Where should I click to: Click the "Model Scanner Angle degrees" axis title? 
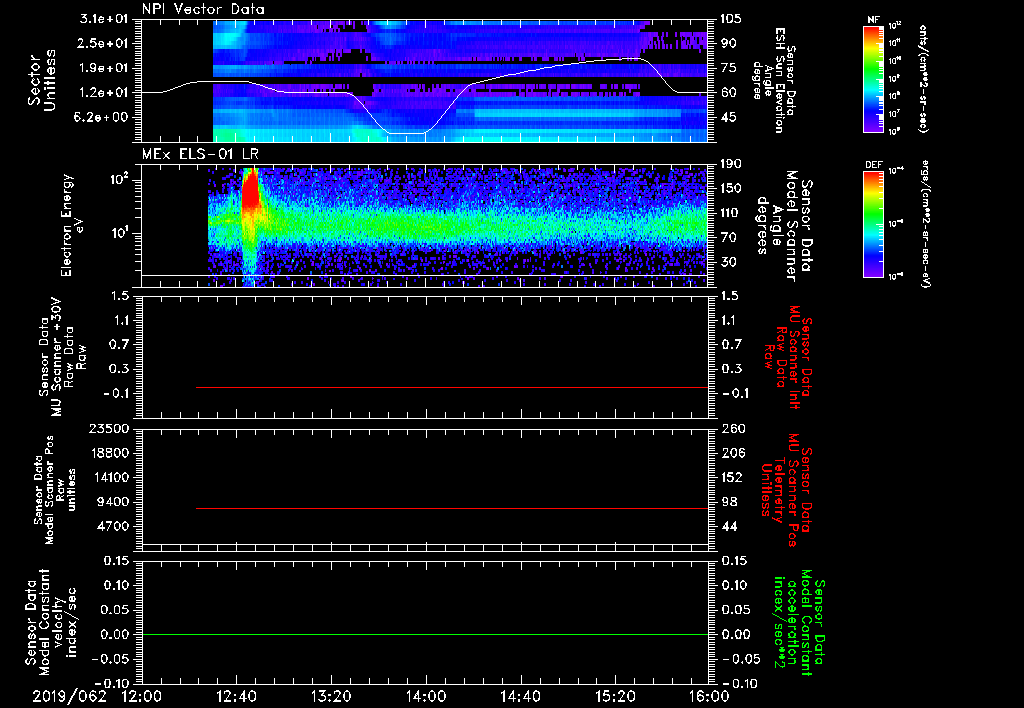tap(783, 226)
